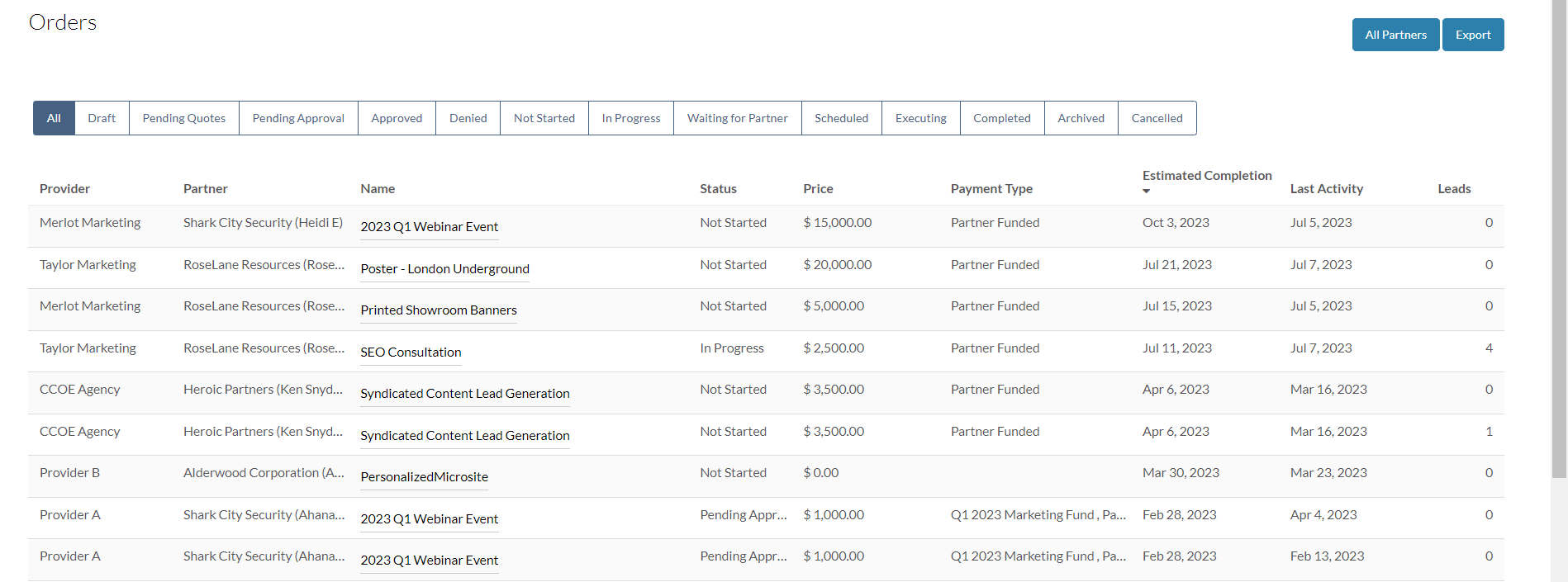
Task: Sort orders by Price column header
Action: (x=818, y=189)
